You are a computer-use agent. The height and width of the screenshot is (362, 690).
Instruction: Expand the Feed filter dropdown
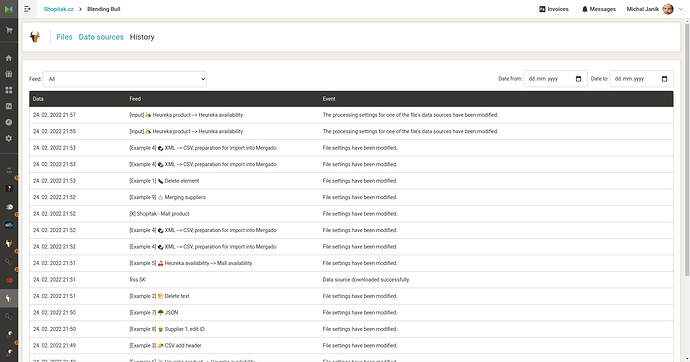125,79
